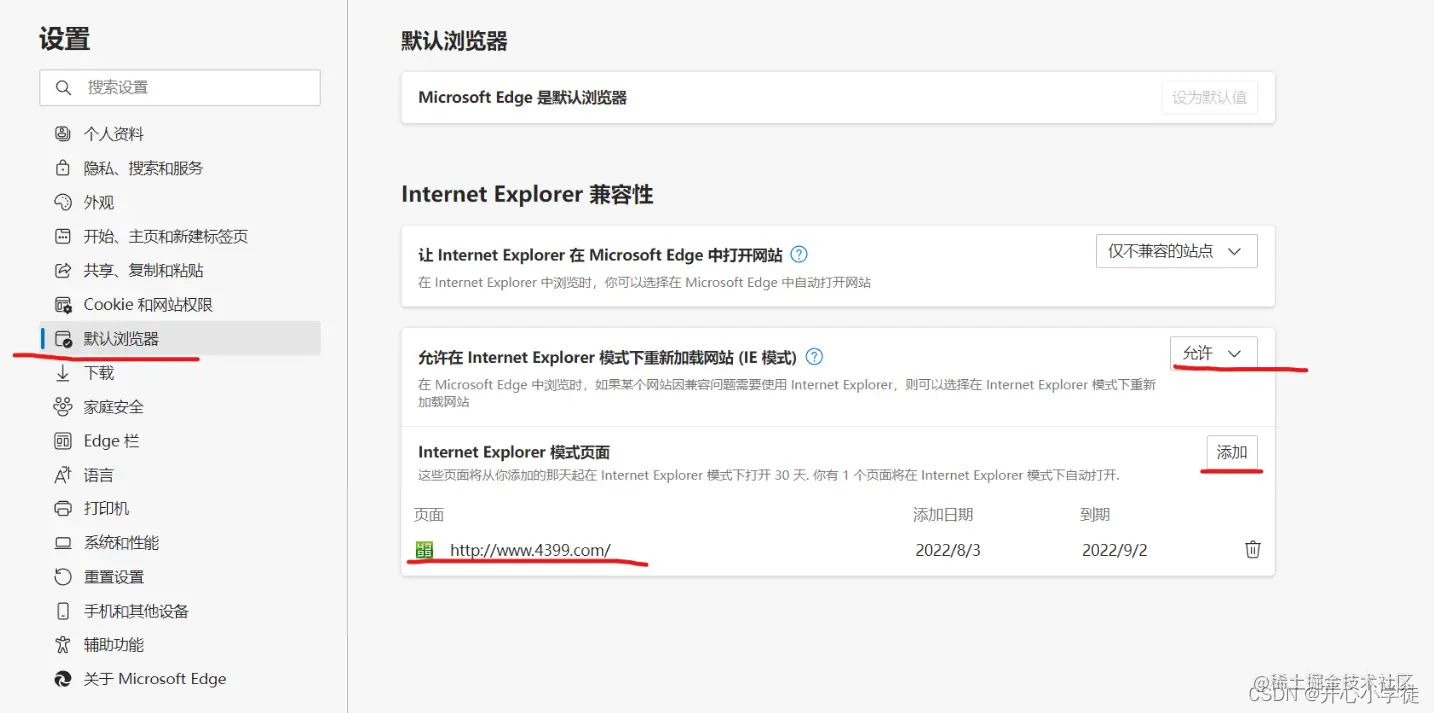Click the 打印机 printer icon
Image resolution: width=1434 pixels, height=713 pixels.
coord(61,508)
